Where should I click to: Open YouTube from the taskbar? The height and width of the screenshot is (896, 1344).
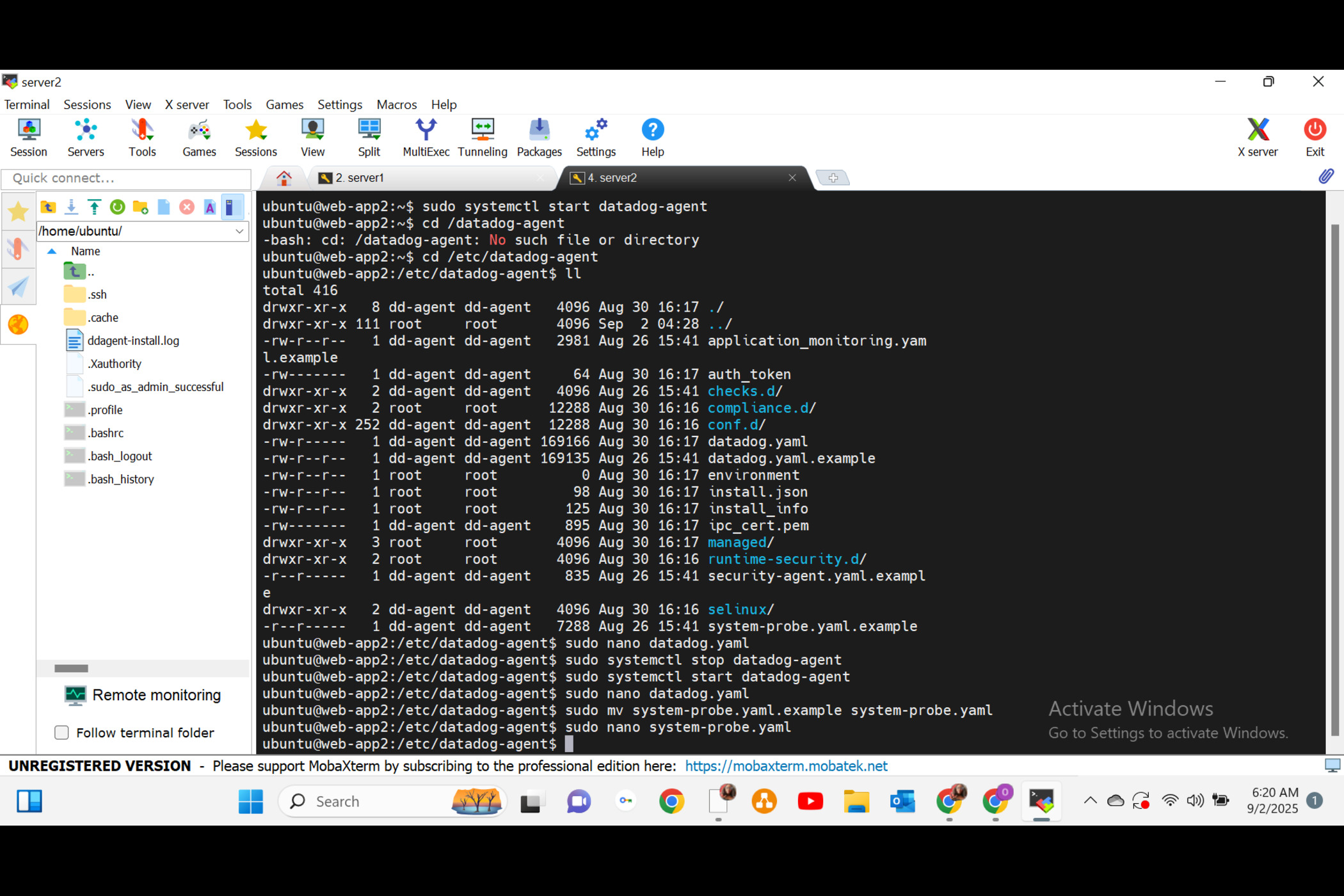(x=810, y=801)
